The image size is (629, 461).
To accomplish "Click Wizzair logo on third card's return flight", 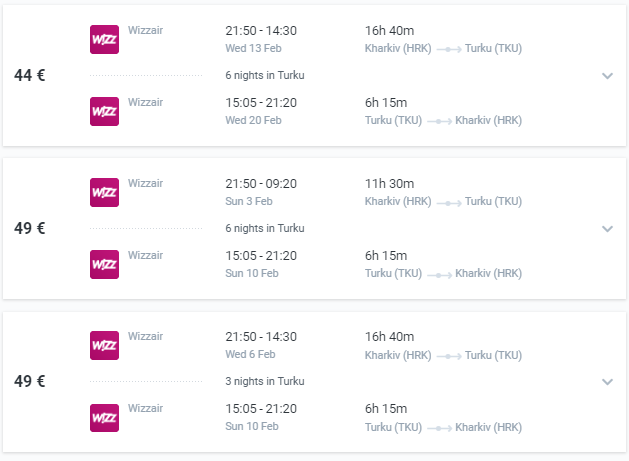I will pyautogui.click(x=104, y=417).
